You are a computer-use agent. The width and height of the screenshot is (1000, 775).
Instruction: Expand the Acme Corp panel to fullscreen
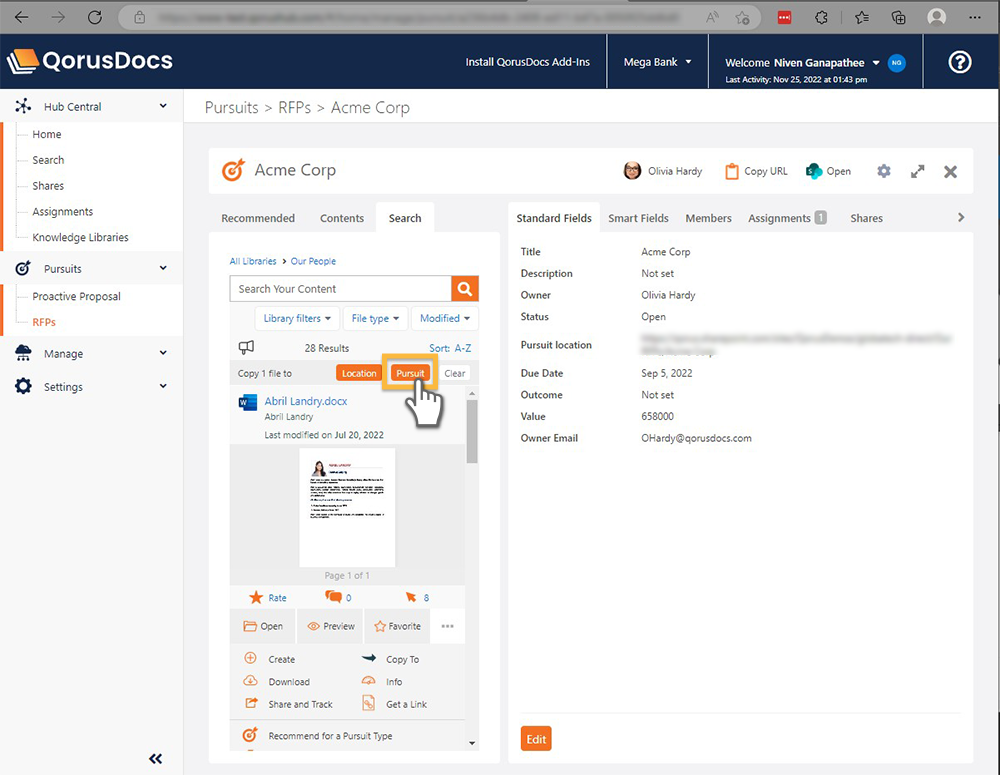(x=917, y=171)
